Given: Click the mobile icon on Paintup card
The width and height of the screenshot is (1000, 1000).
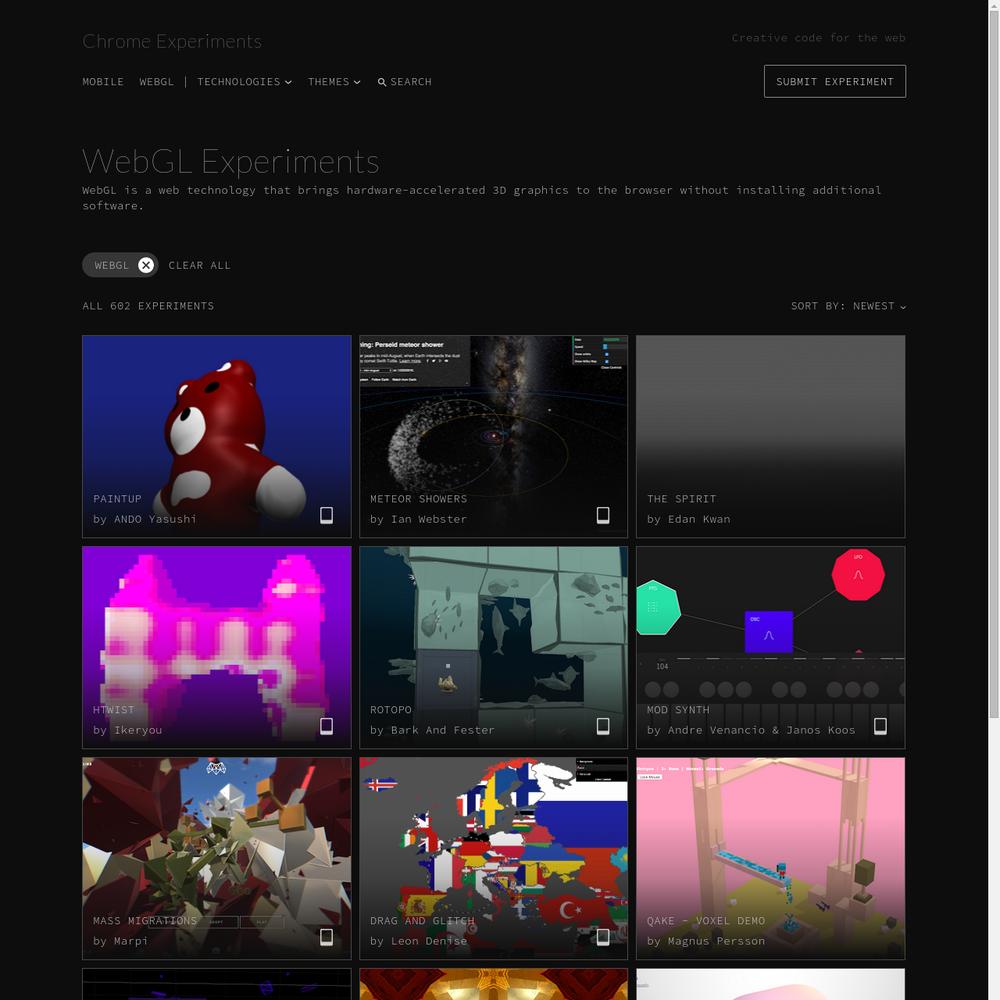Looking at the screenshot, I should [326, 515].
